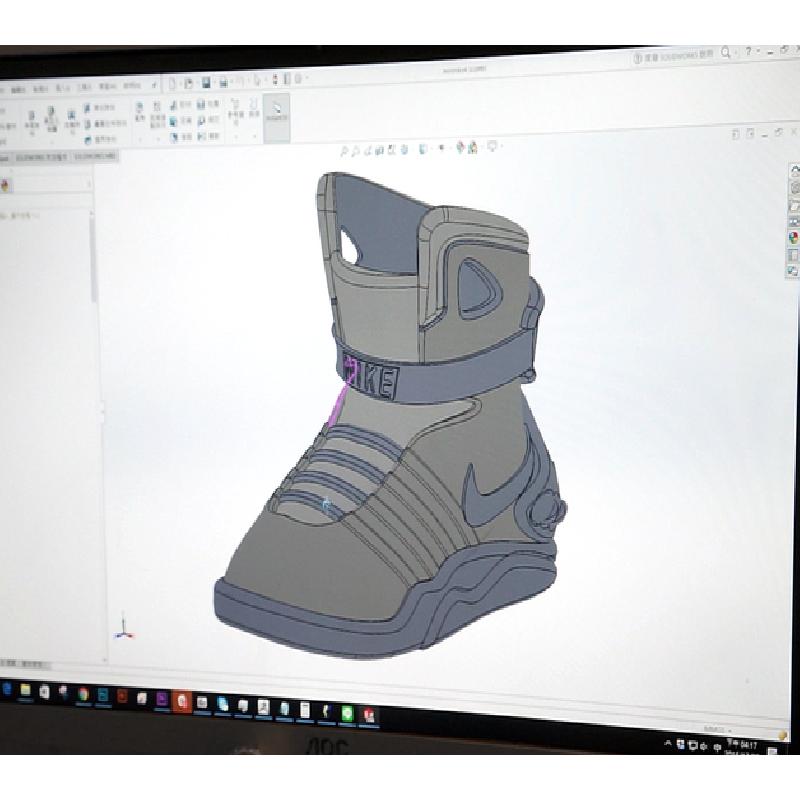
Task: Click the Apply Scene icon
Action: (x=473, y=148)
